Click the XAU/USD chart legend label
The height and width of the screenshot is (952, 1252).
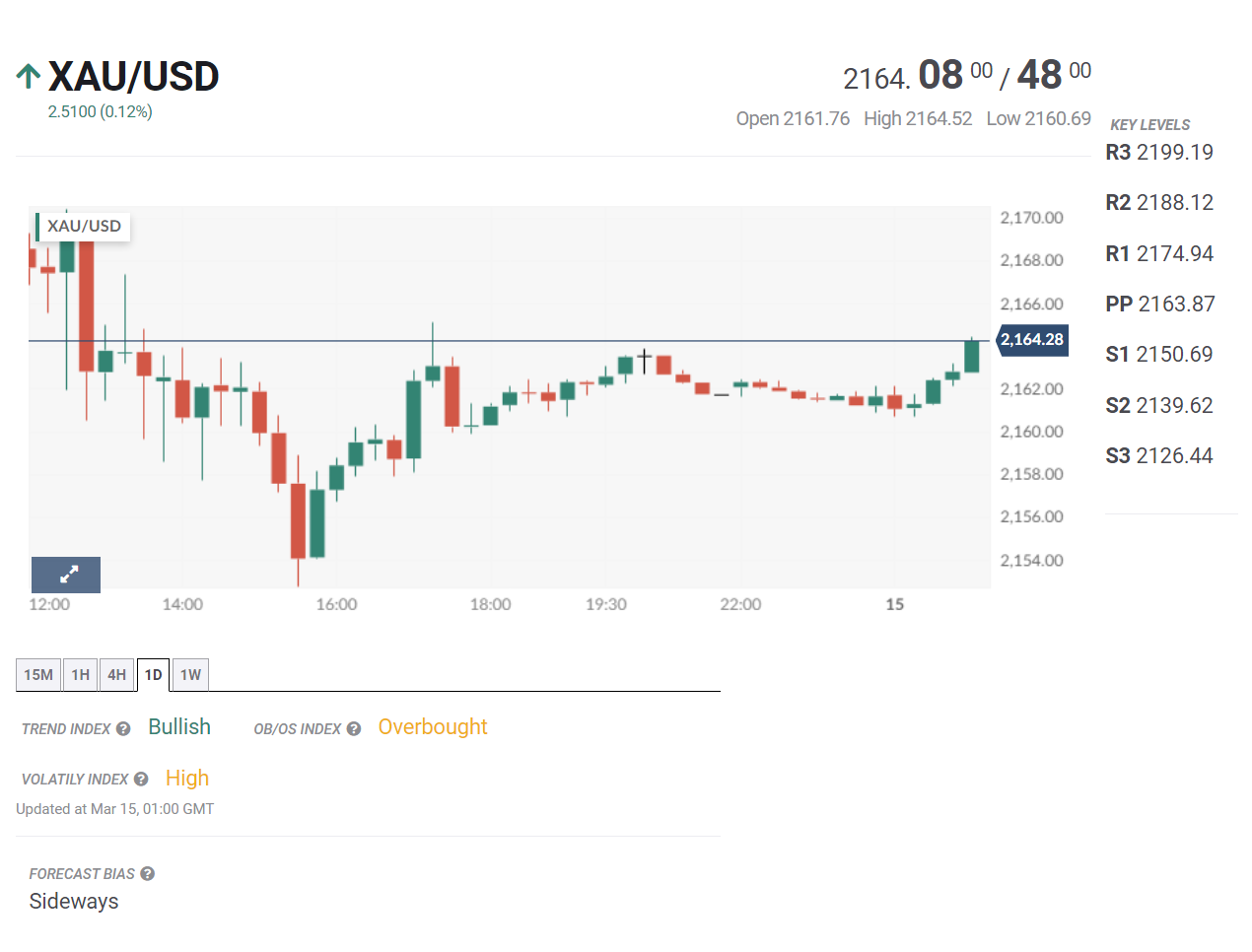click(84, 227)
